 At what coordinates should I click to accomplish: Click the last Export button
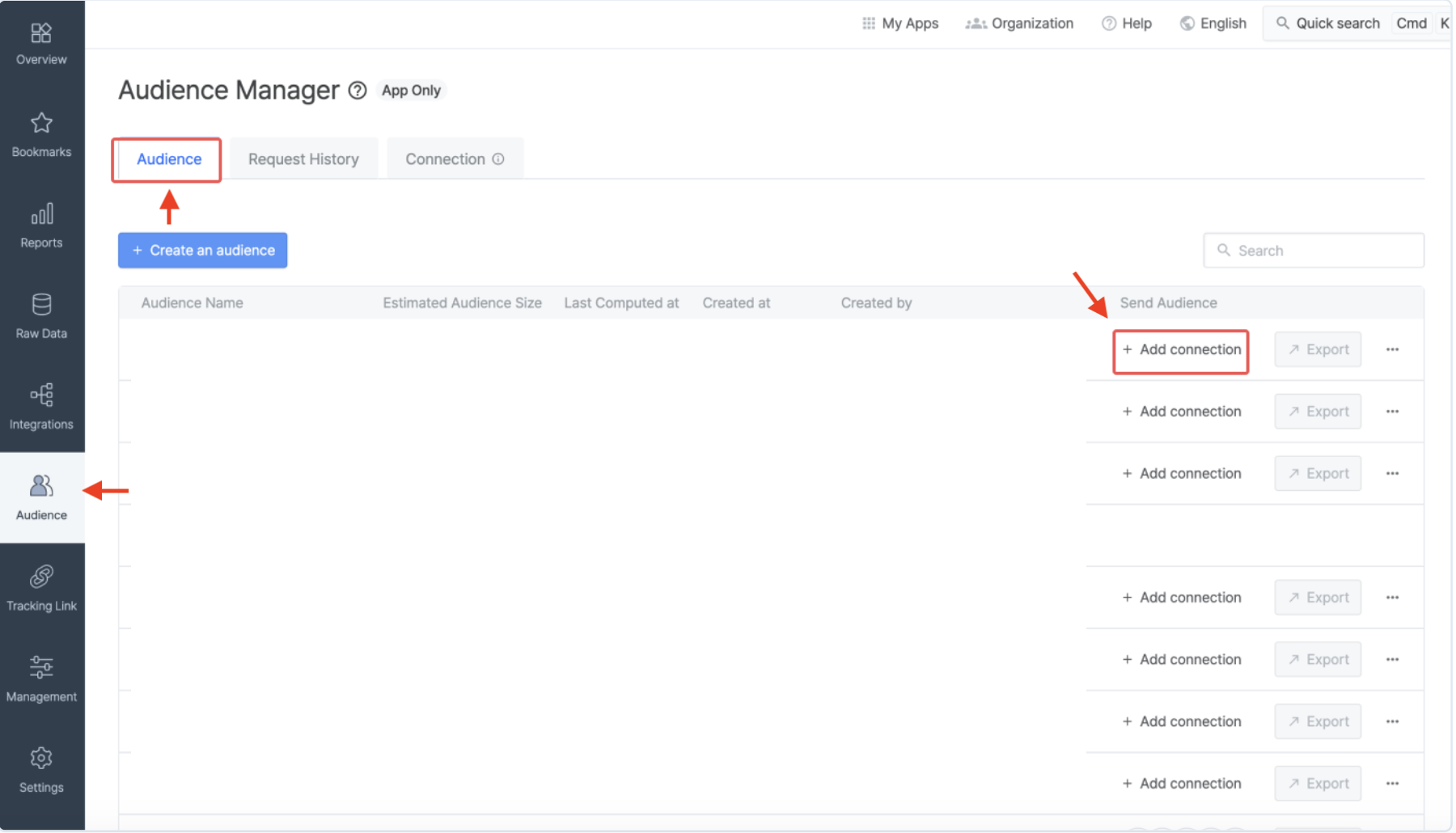coord(1318,784)
